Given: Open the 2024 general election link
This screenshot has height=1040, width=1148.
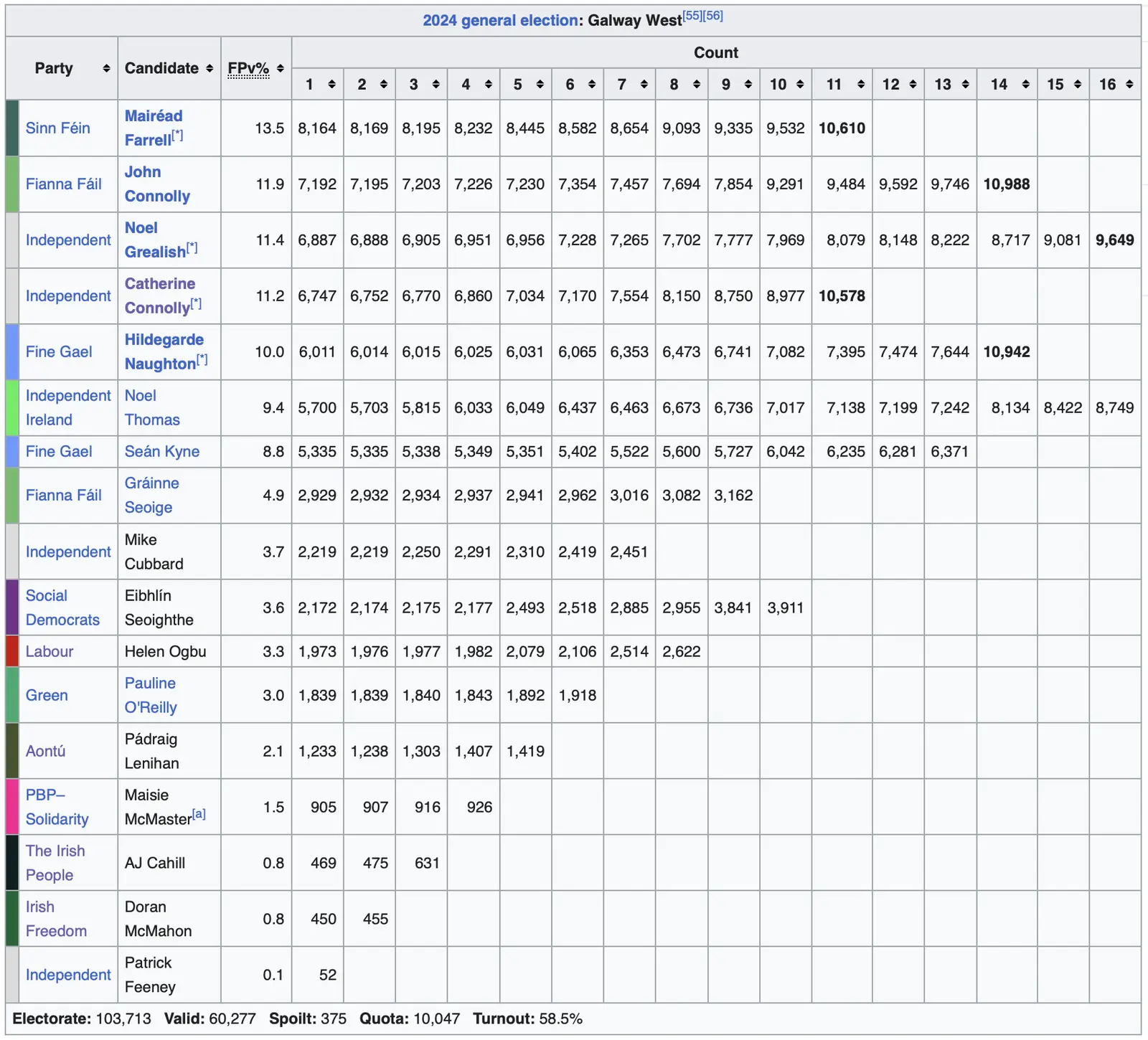Looking at the screenshot, I should click(x=500, y=20).
